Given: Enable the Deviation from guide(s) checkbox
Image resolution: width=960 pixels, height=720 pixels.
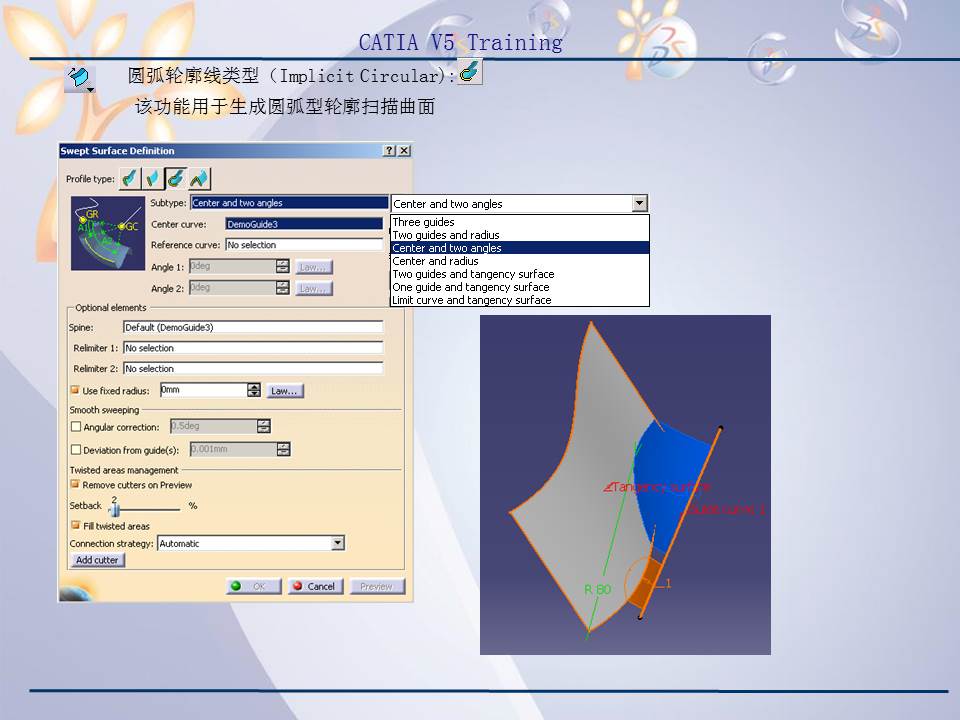Looking at the screenshot, I should click(x=75, y=448).
